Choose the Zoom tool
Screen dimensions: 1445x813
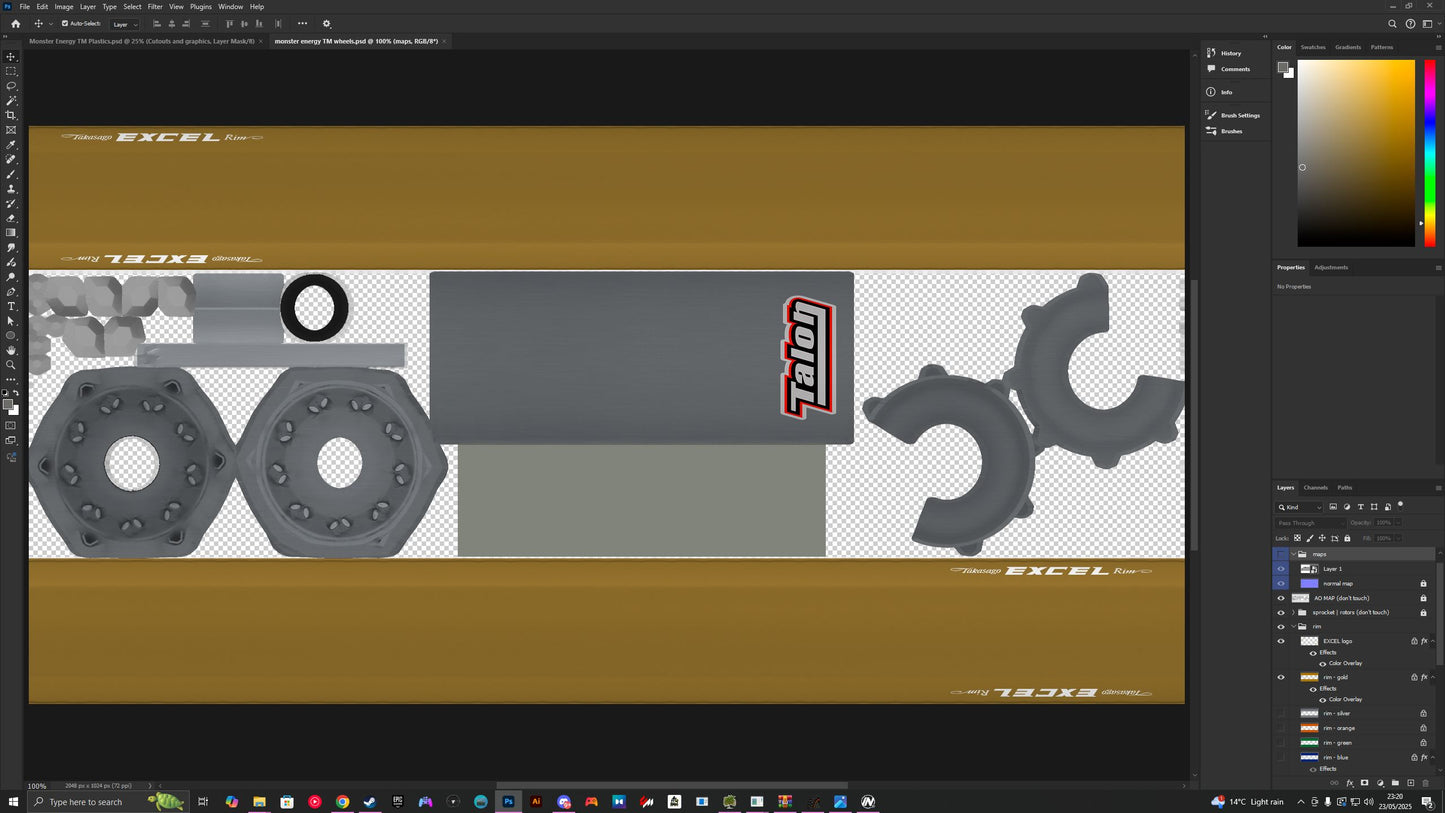11,364
